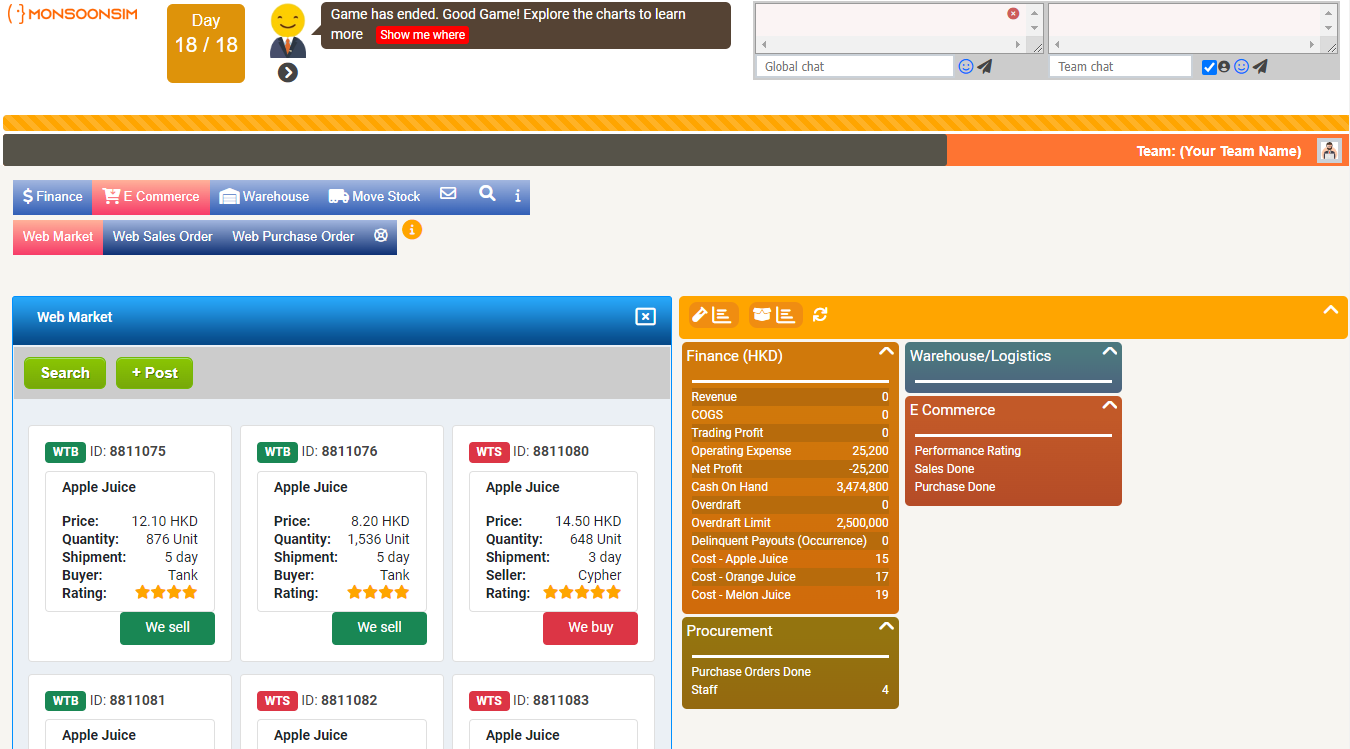Screen dimensions: 1350x749
Task: Uncheck the Team chat checkbox
Action: click(x=1209, y=67)
